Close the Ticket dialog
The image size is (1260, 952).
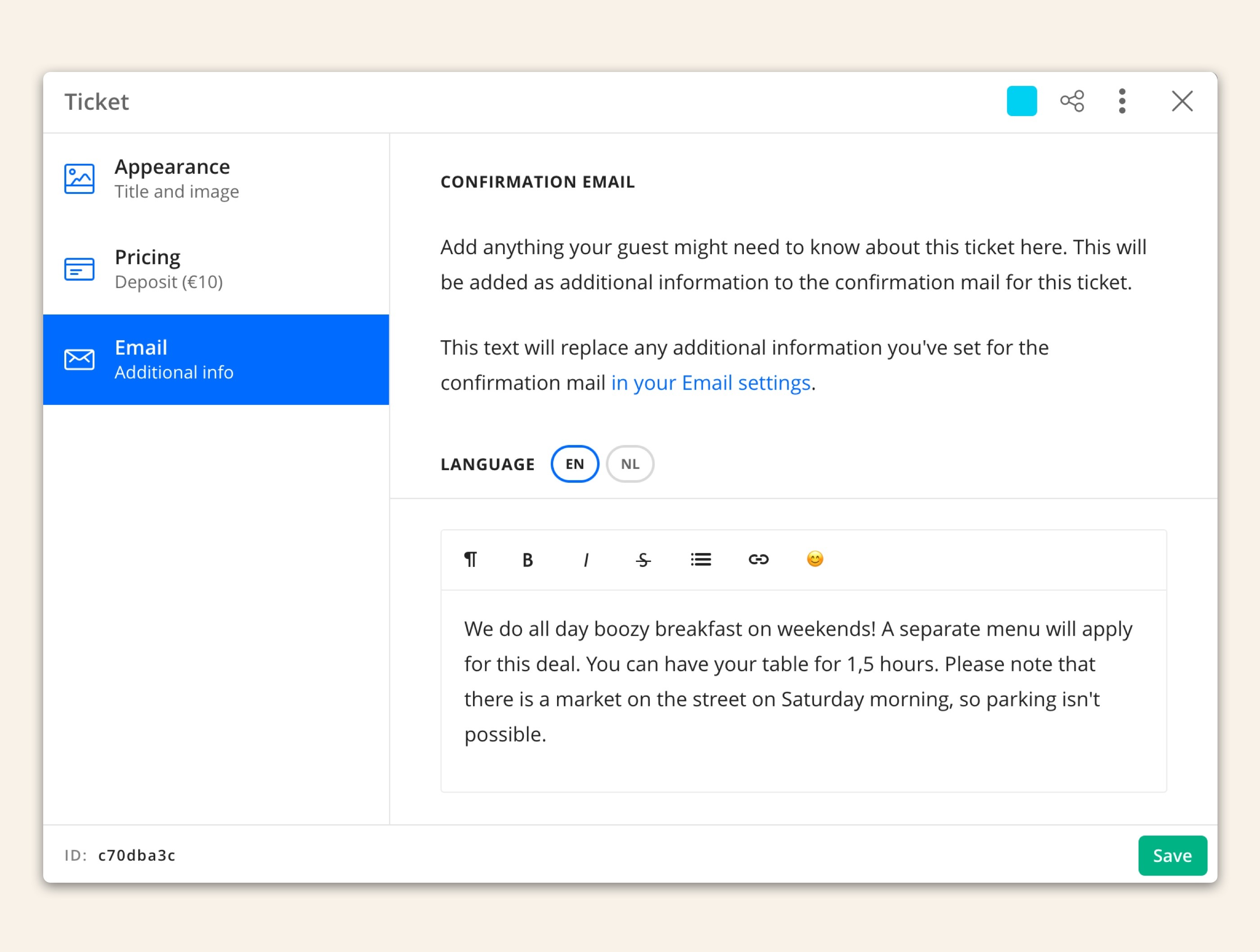[1182, 101]
